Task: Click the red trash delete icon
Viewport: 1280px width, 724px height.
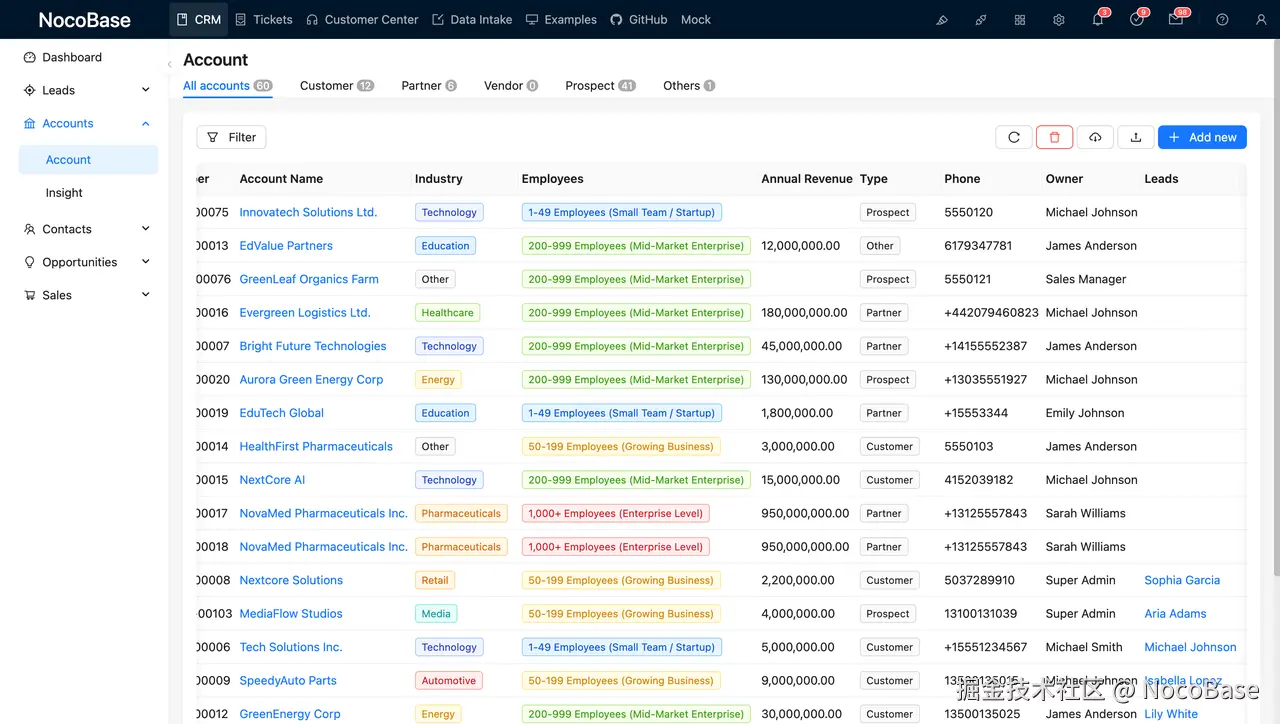Action: [1054, 137]
